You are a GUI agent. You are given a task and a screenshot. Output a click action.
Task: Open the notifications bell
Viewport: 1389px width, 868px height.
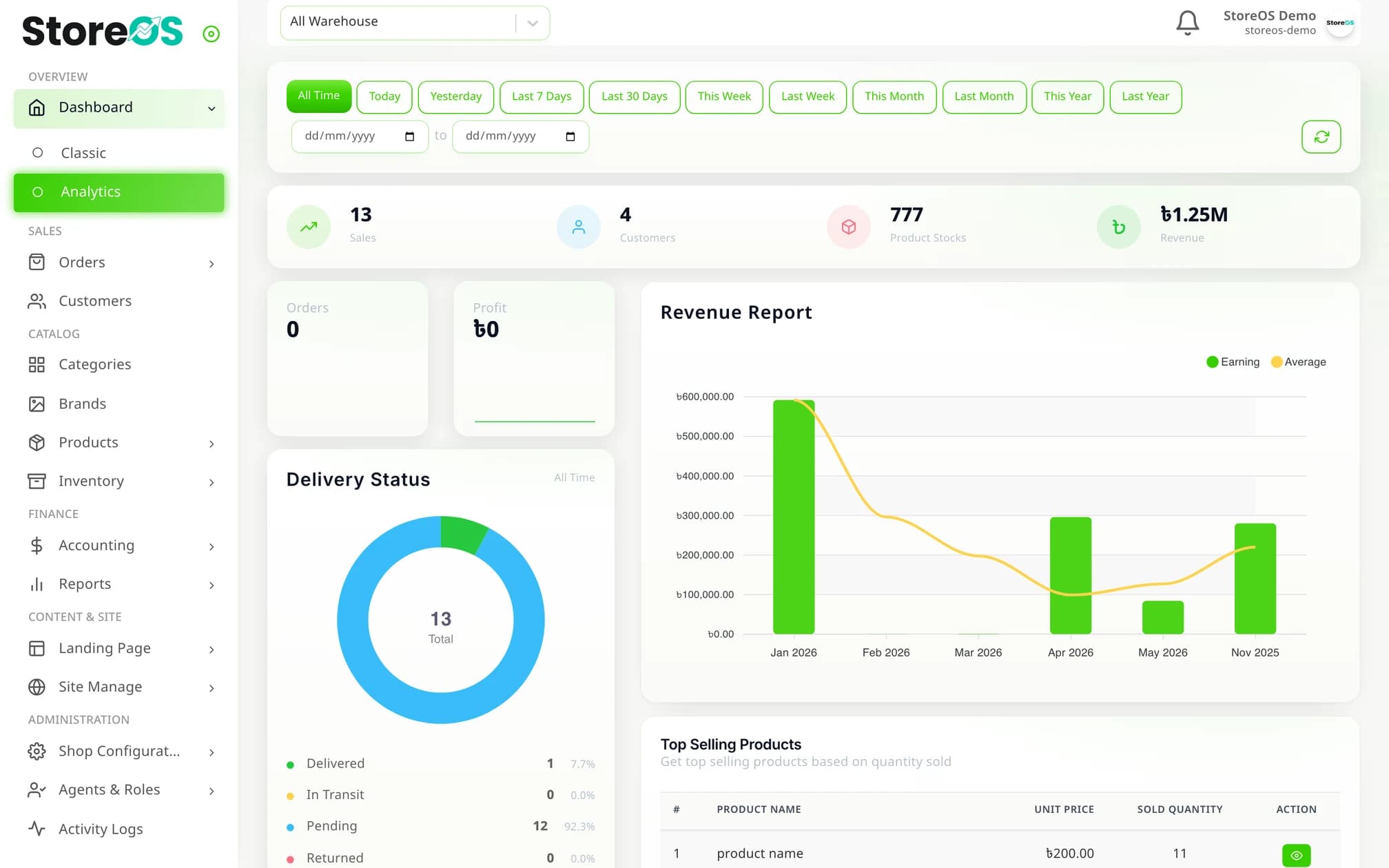point(1187,23)
